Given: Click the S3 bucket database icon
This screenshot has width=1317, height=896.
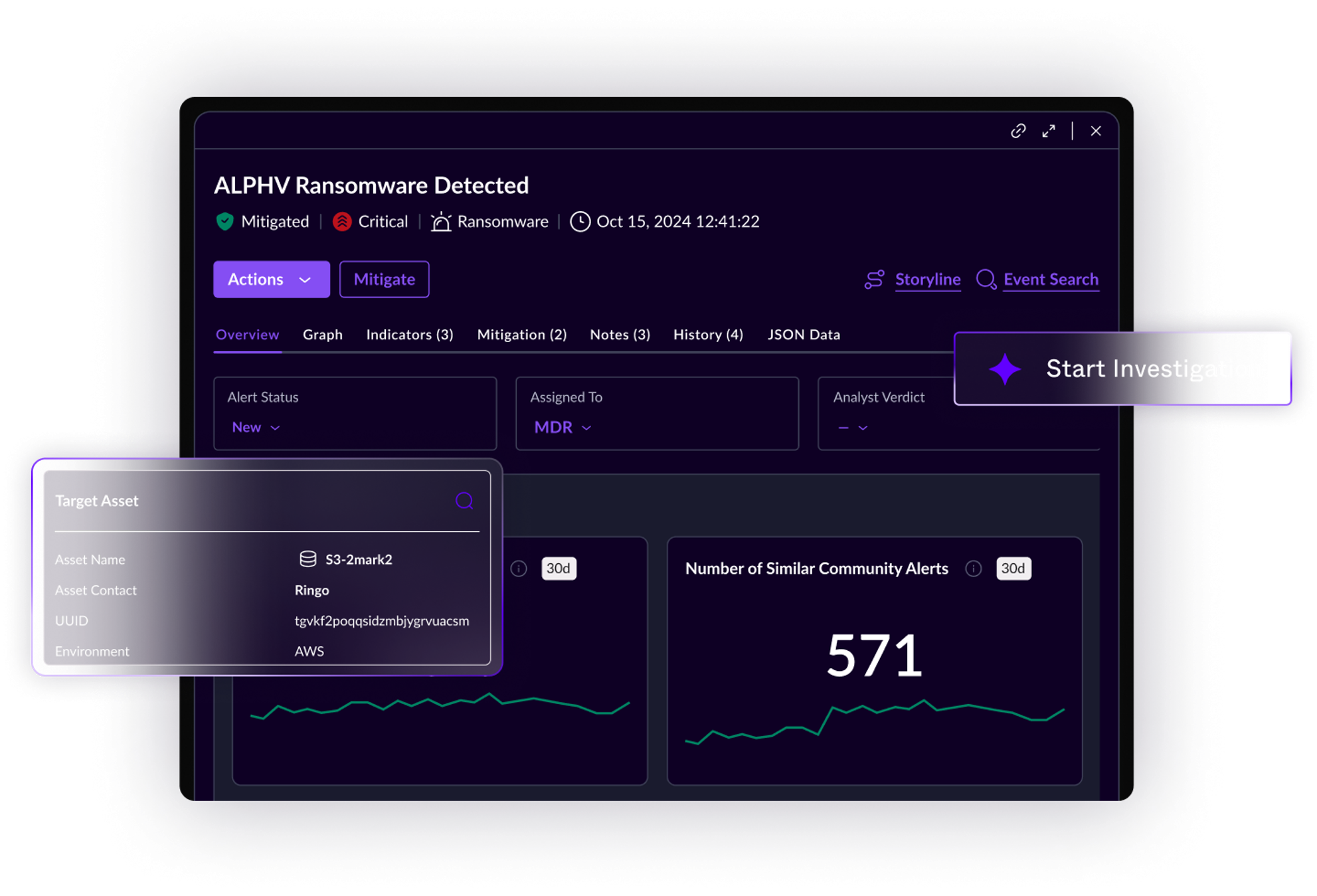Looking at the screenshot, I should point(307,559).
